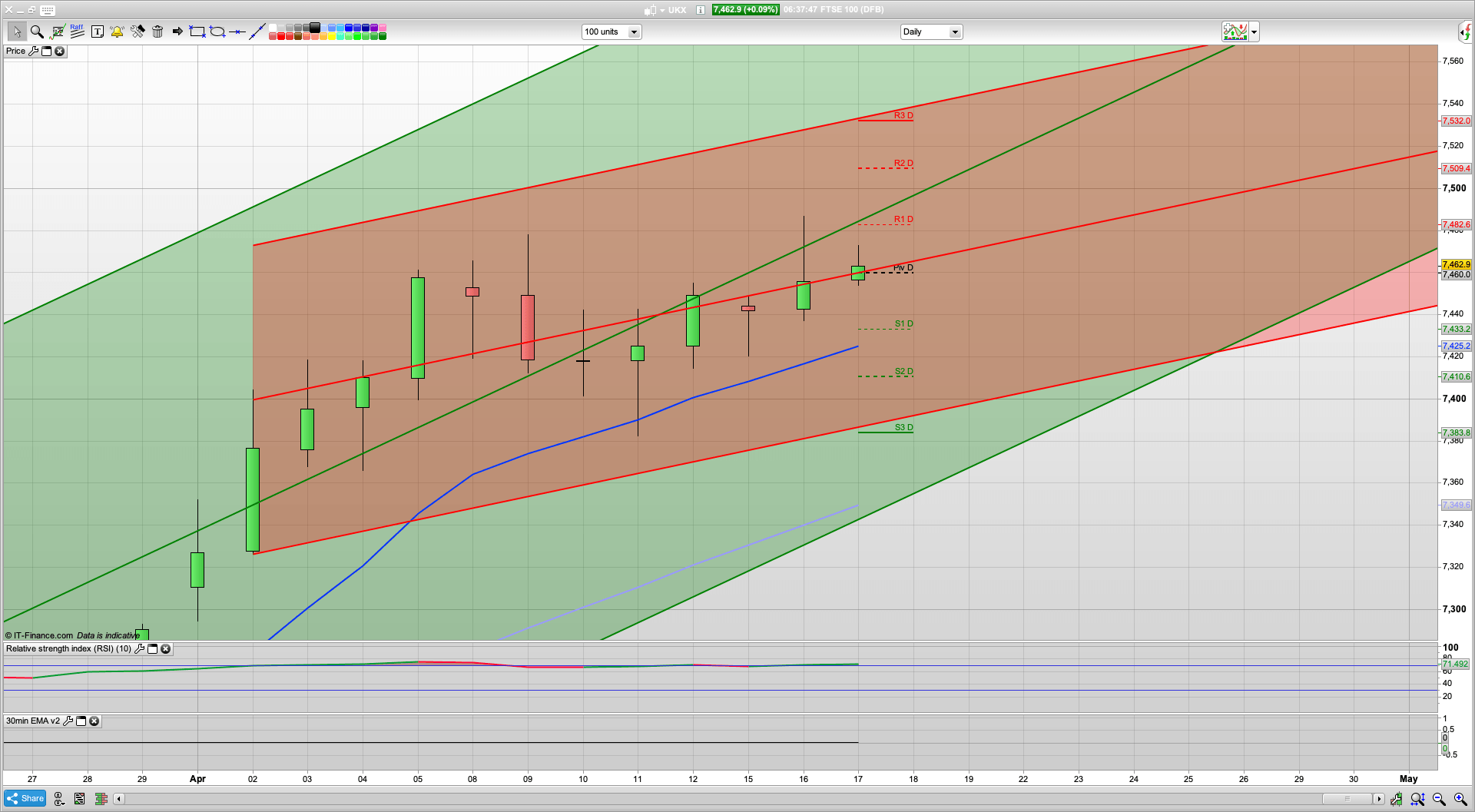Open the indicators and trading systems icon
Screen dimensions: 1475x812
pyautogui.click(x=58, y=31)
